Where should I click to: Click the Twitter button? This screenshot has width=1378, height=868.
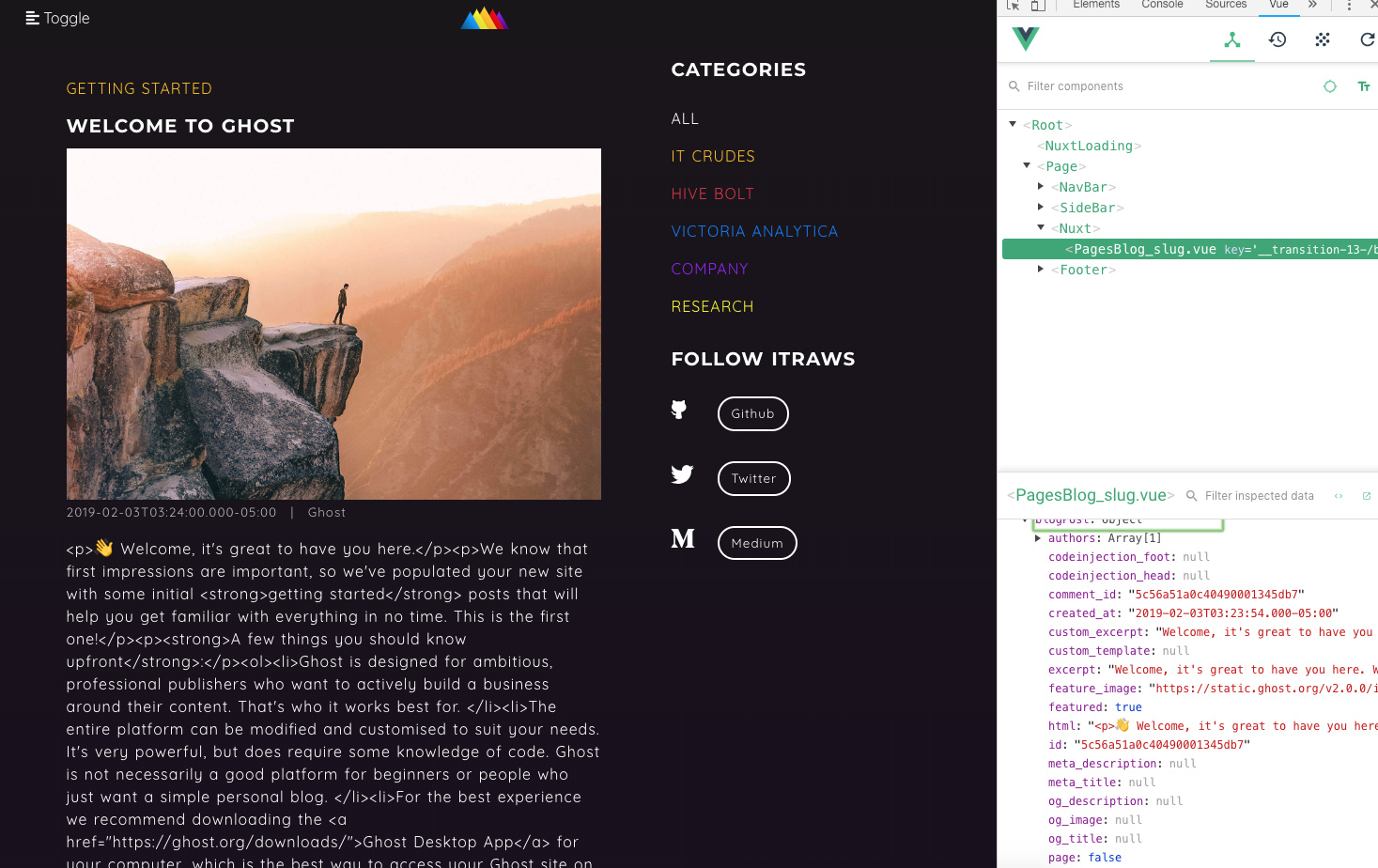(753, 478)
